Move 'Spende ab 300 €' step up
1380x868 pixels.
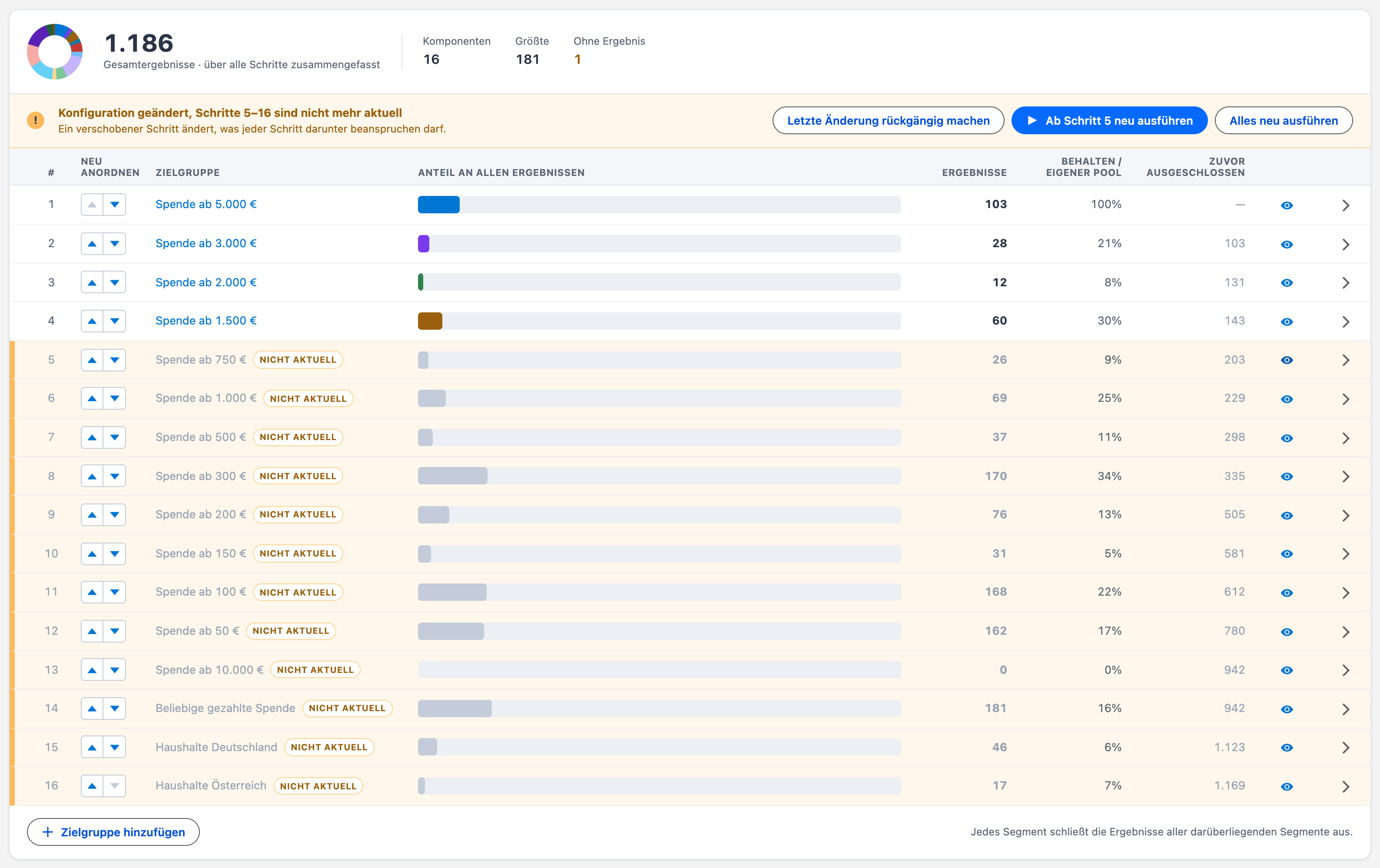tap(92, 476)
